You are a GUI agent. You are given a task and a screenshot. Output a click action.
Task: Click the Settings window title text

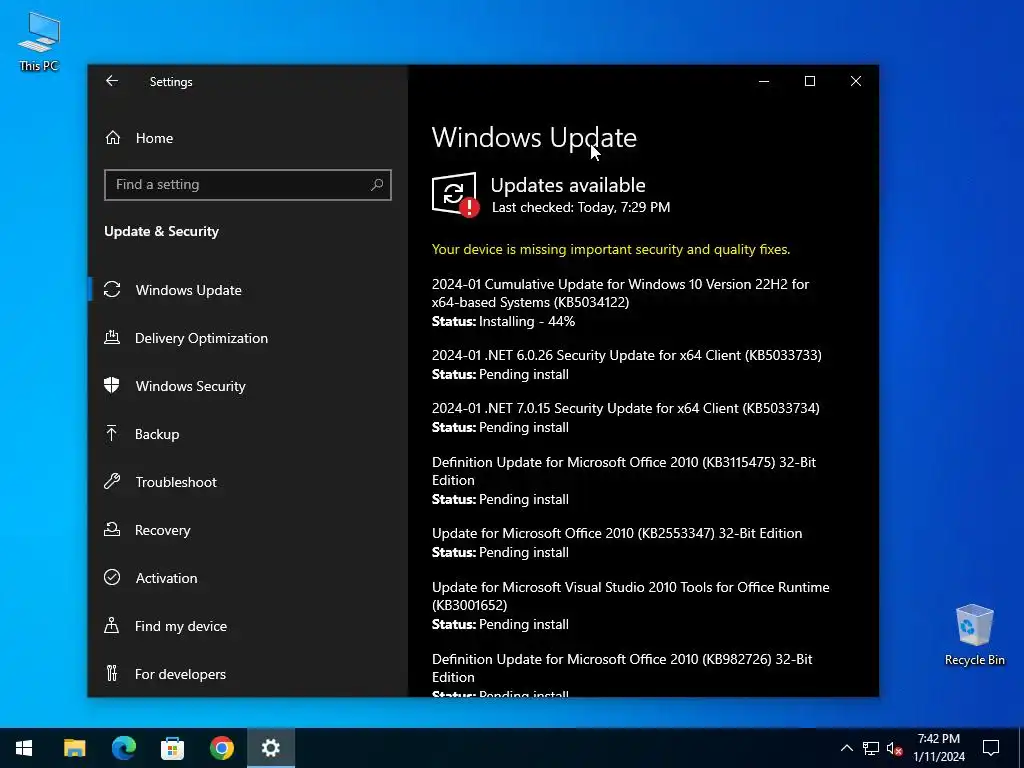coord(170,82)
